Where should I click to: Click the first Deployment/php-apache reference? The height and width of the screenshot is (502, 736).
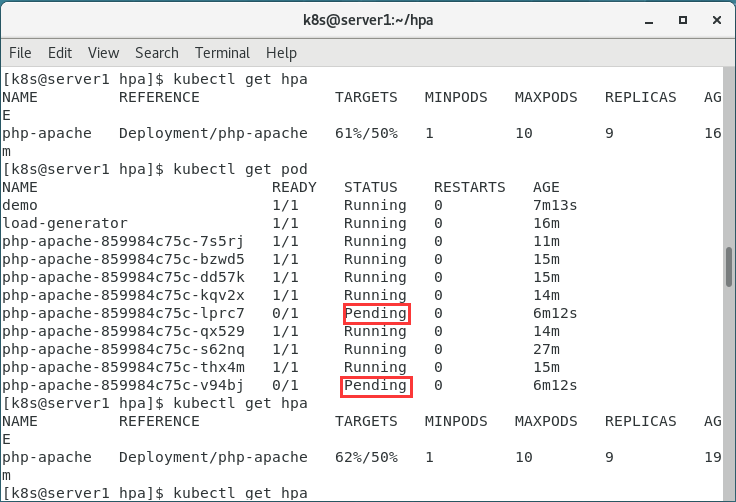[213, 133]
